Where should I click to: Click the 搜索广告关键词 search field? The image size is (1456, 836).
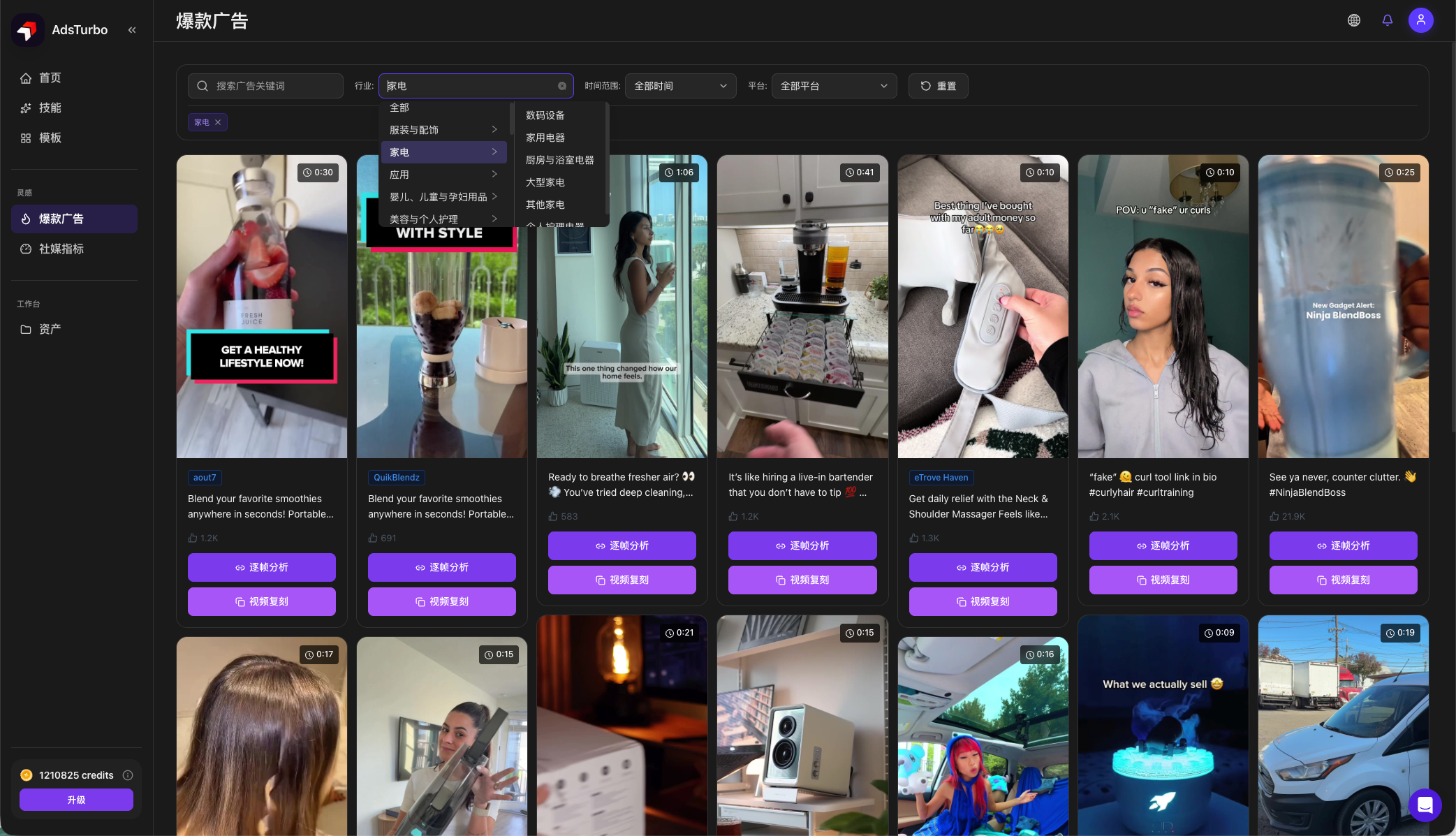pyautogui.click(x=265, y=86)
